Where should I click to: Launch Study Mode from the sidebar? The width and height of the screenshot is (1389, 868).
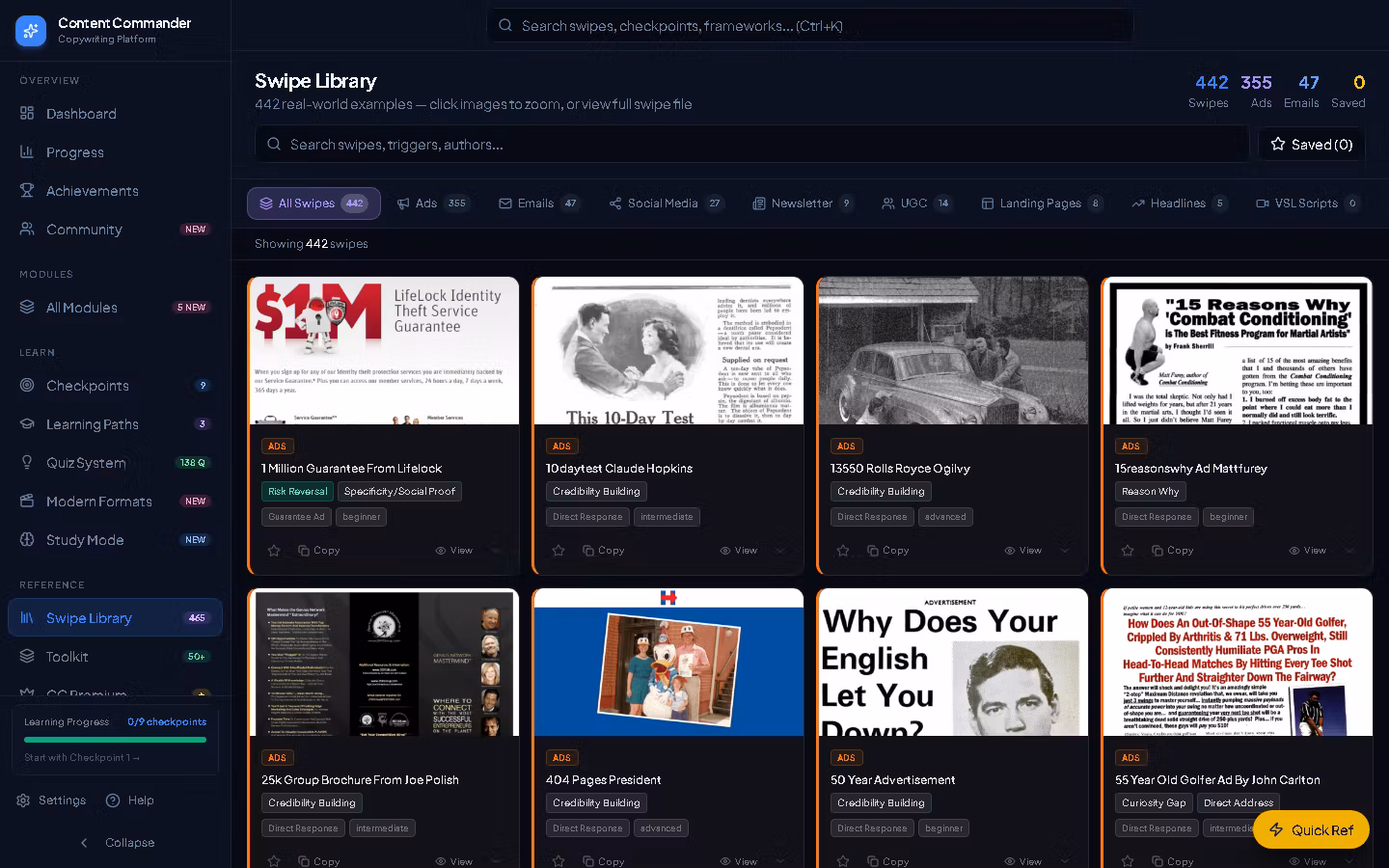click(115, 540)
